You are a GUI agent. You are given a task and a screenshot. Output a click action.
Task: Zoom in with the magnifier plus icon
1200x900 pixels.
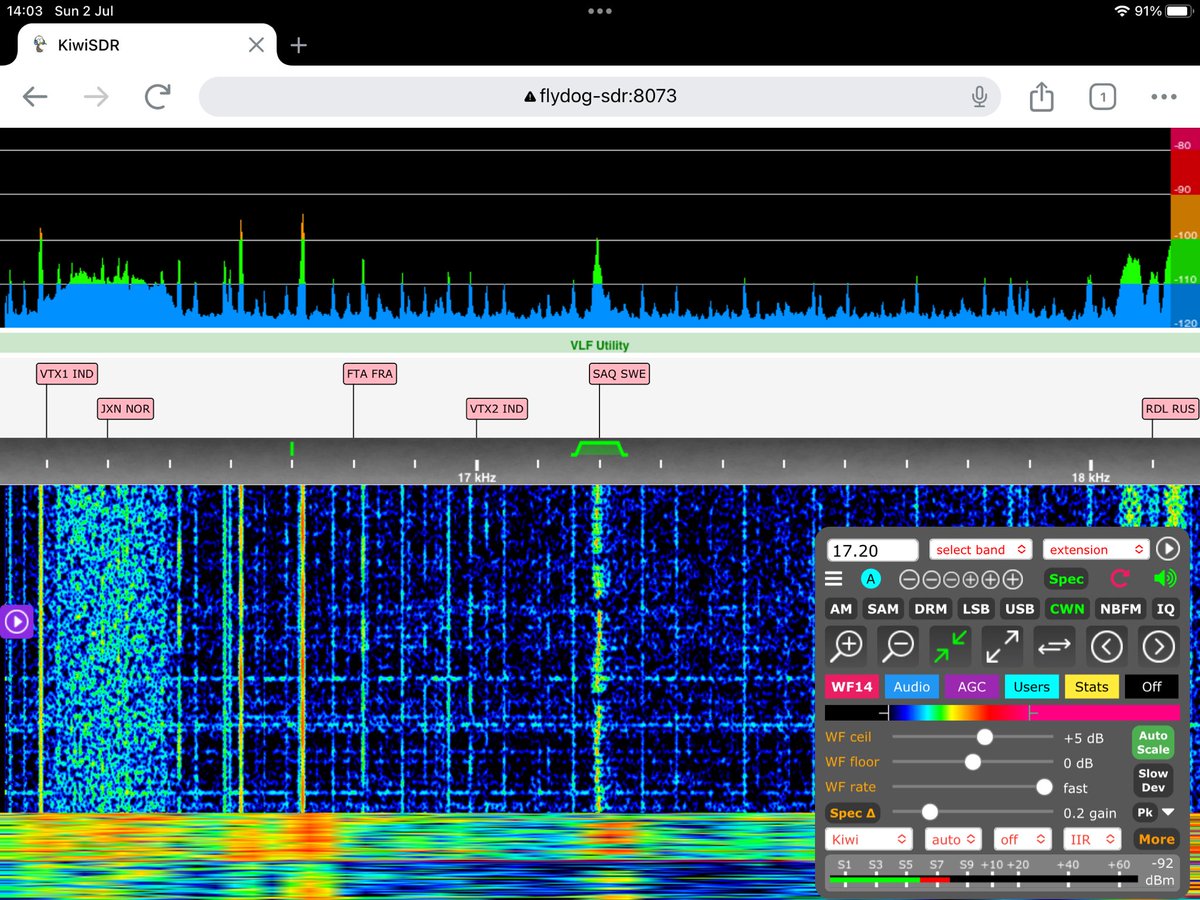848,646
